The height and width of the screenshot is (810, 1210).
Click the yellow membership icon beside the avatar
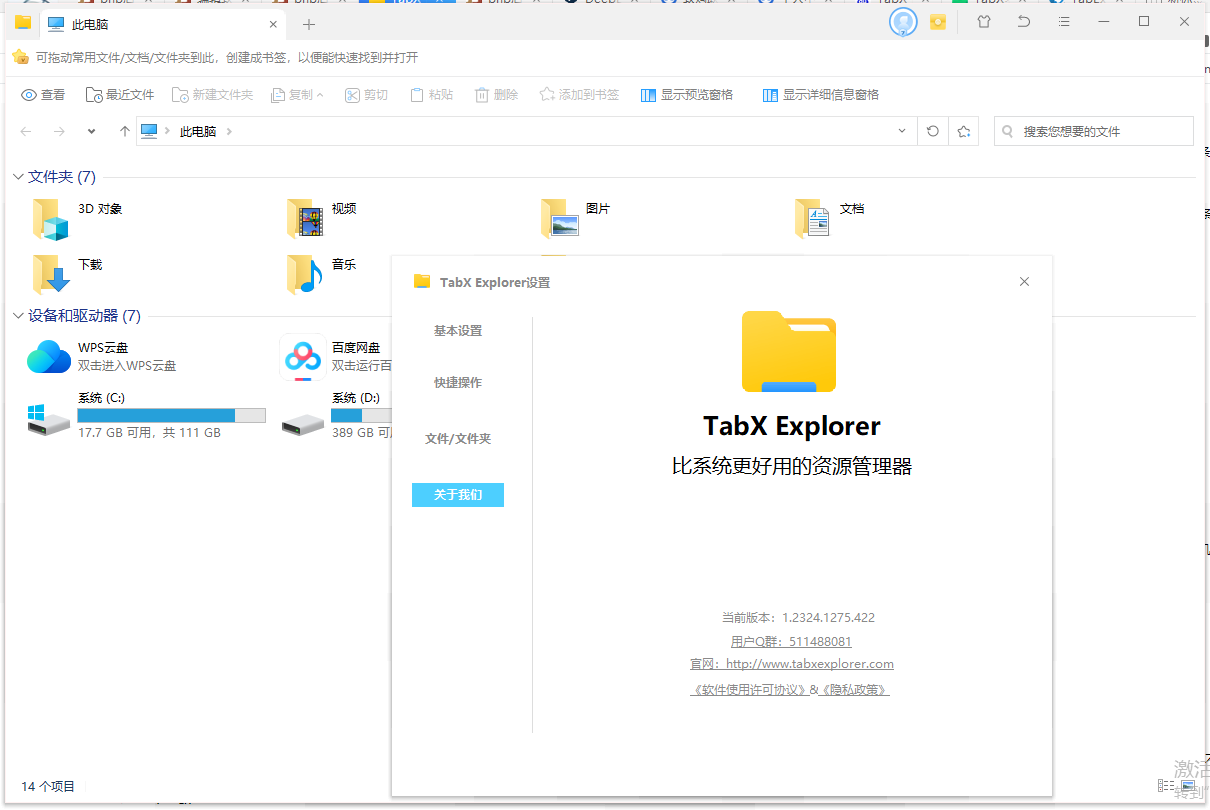pyautogui.click(x=937, y=21)
